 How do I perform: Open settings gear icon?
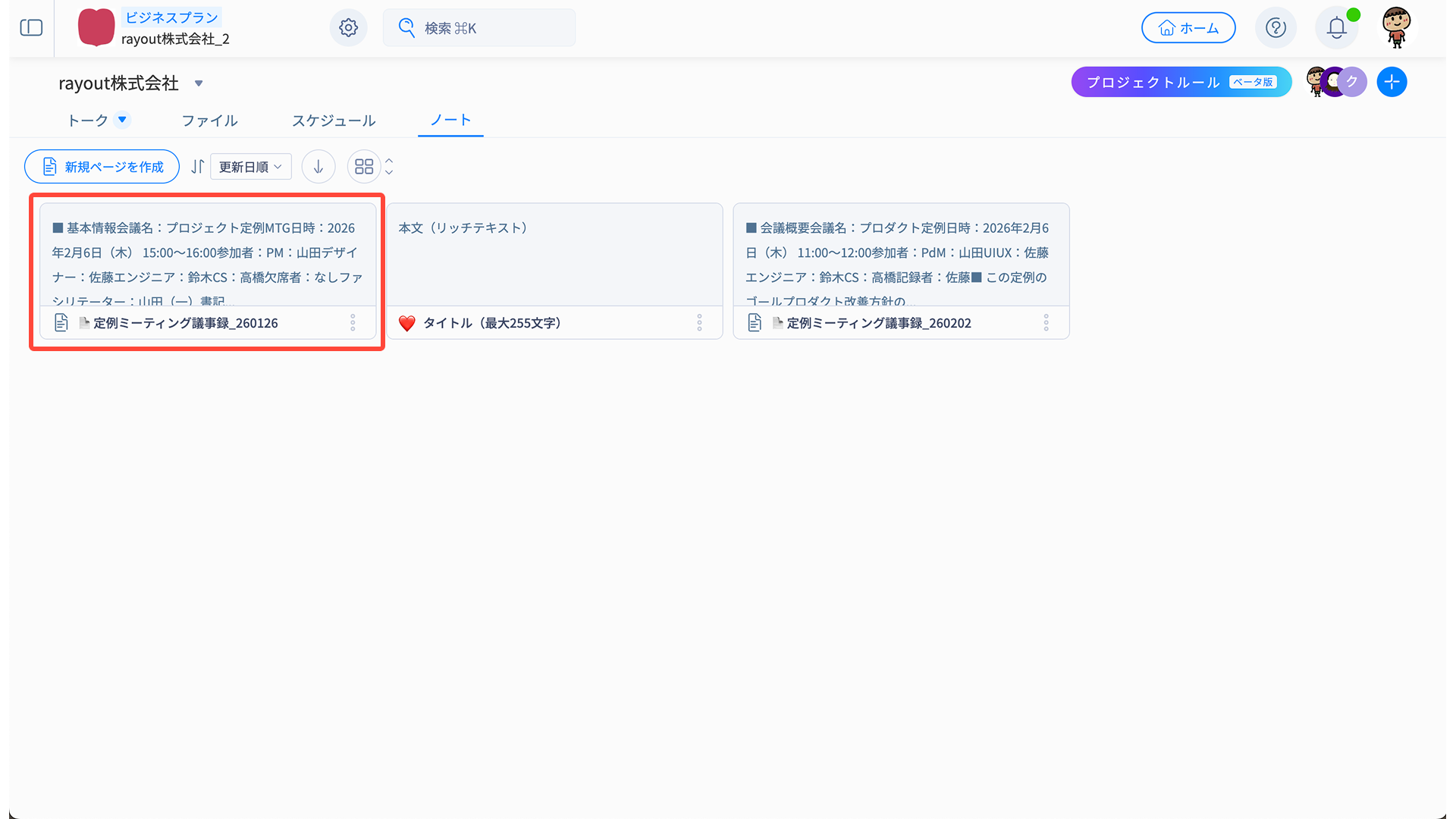coord(348,28)
